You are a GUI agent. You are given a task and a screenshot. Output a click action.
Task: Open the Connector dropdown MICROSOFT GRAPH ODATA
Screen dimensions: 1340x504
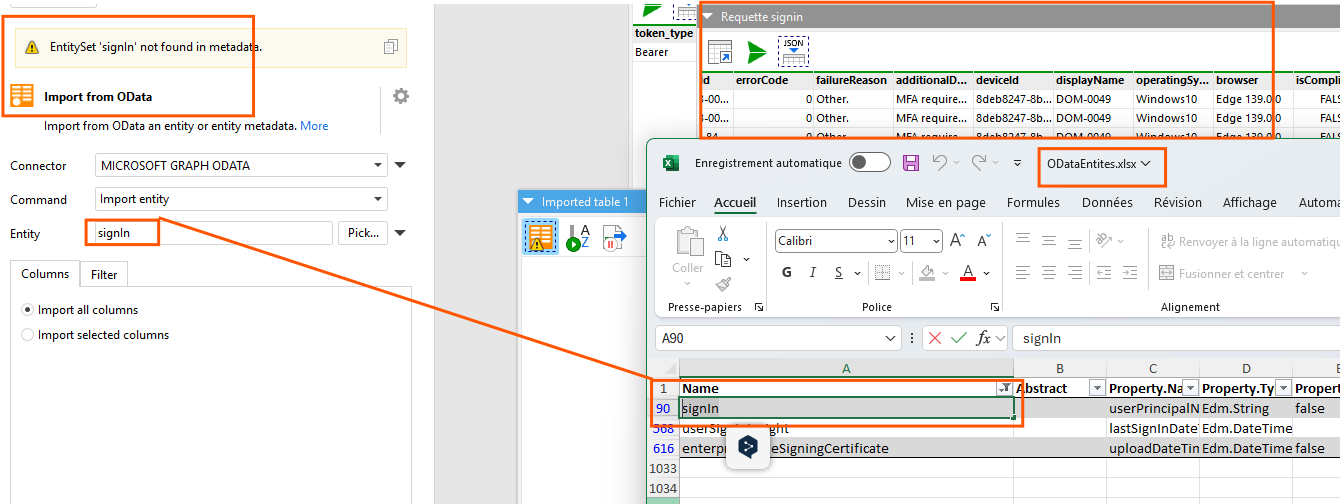[241, 165]
